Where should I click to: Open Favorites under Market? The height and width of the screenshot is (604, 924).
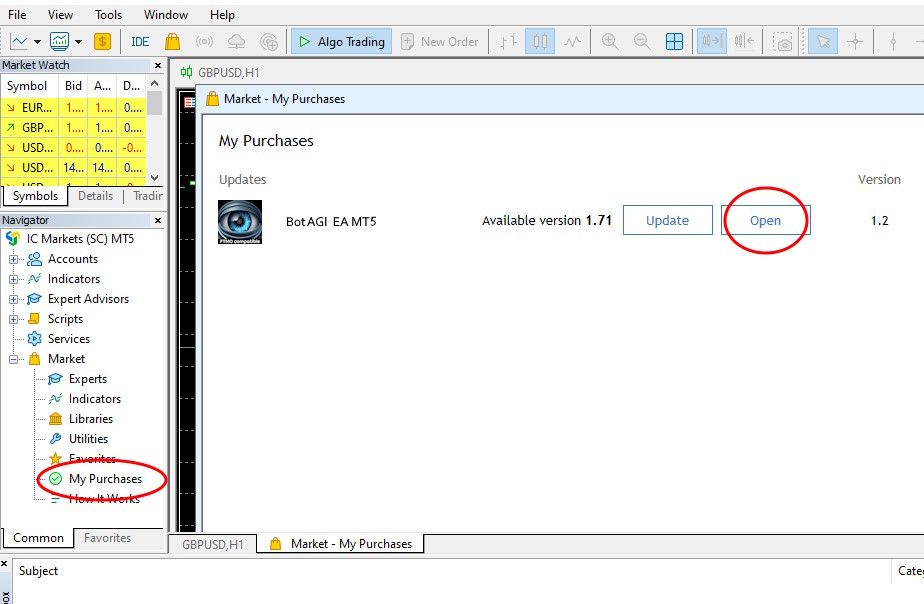click(x=93, y=458)
